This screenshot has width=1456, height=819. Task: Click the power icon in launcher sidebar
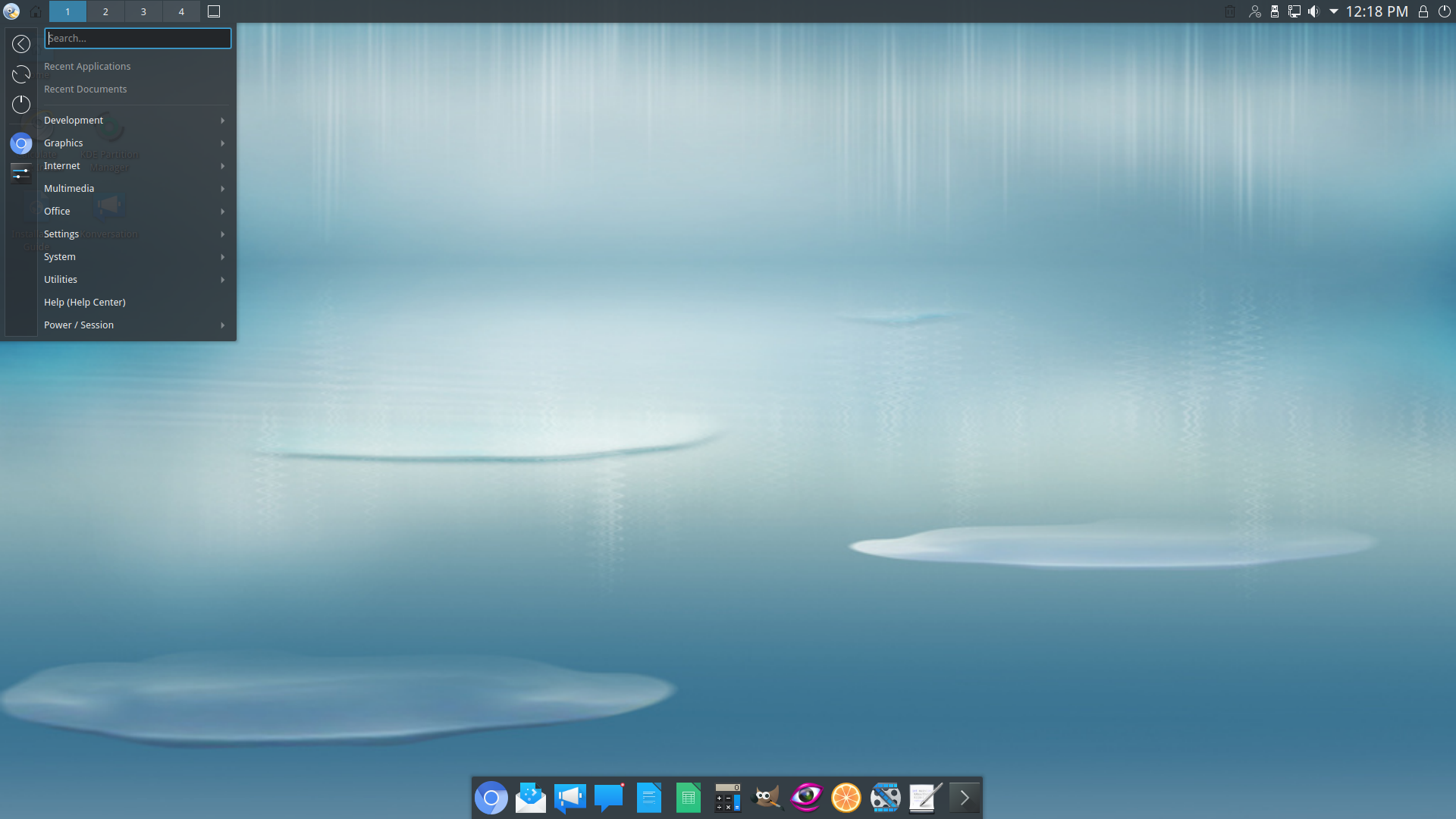pos(21,104)
